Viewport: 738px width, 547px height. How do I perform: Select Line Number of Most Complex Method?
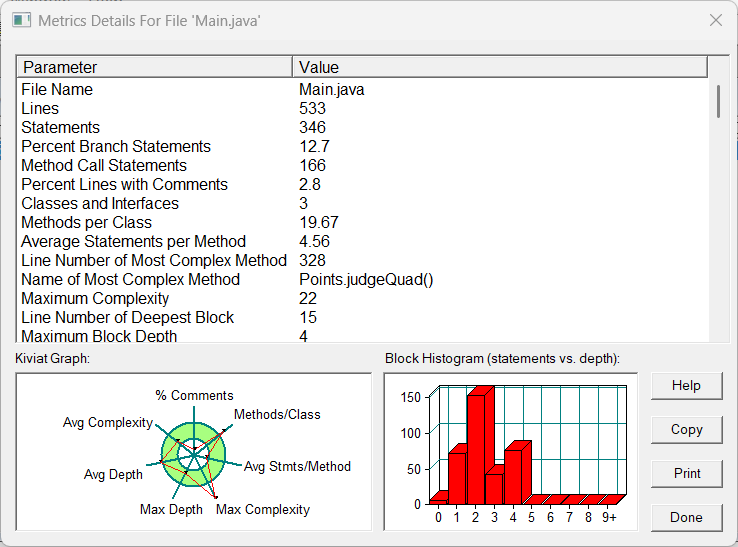click(362, 260)
